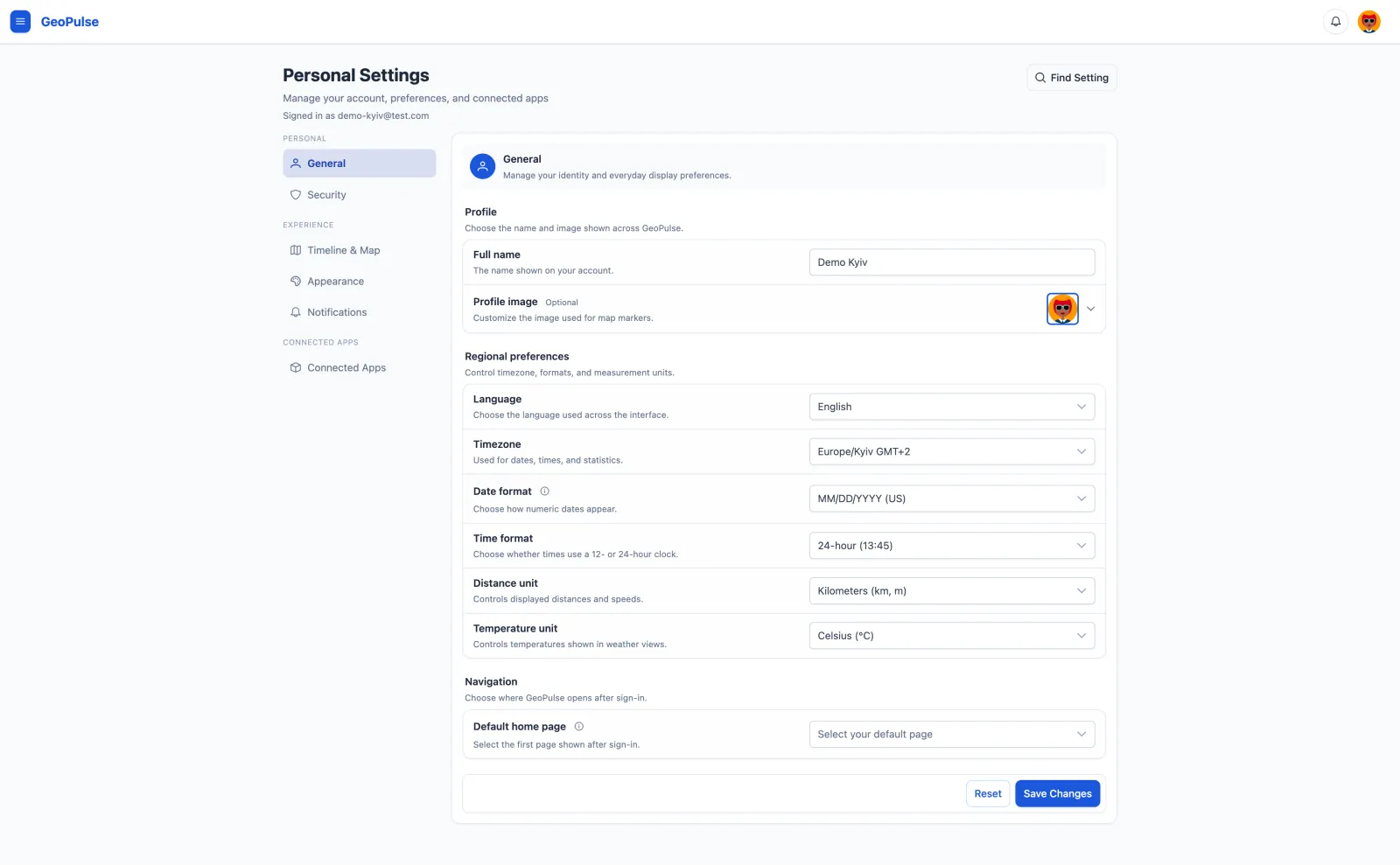
Task: Open Connected Apps section
Action: pyautogui.click(x=359, y=368)
